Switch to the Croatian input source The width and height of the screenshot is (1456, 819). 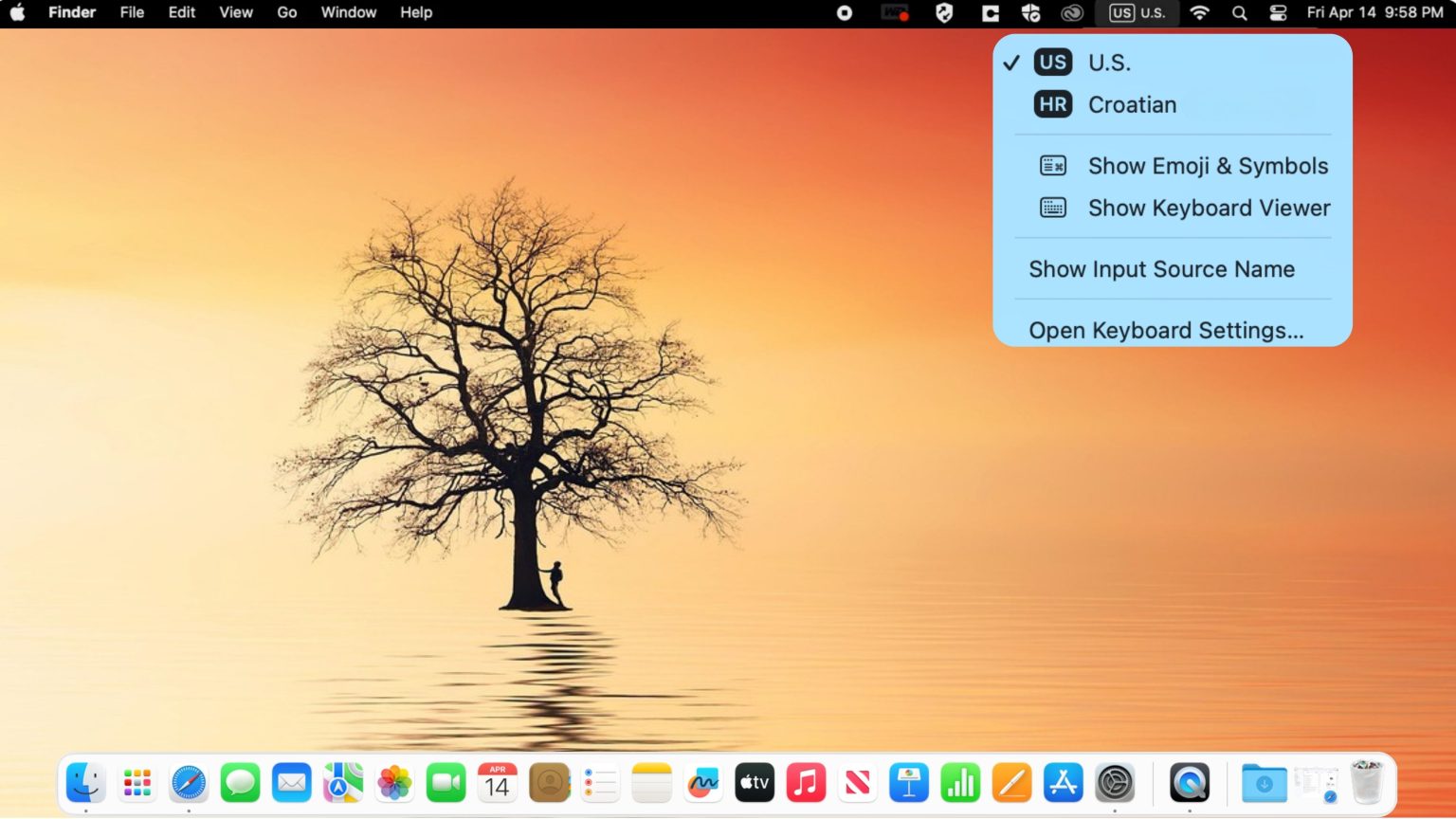tap(1133, 104)
